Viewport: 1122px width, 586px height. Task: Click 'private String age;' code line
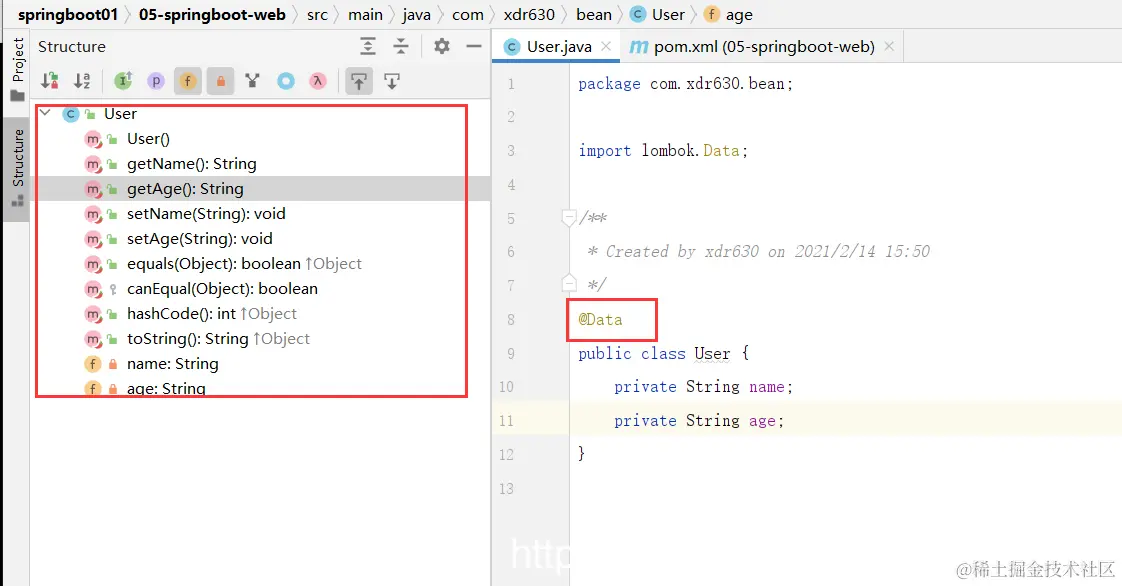[699, 421]
